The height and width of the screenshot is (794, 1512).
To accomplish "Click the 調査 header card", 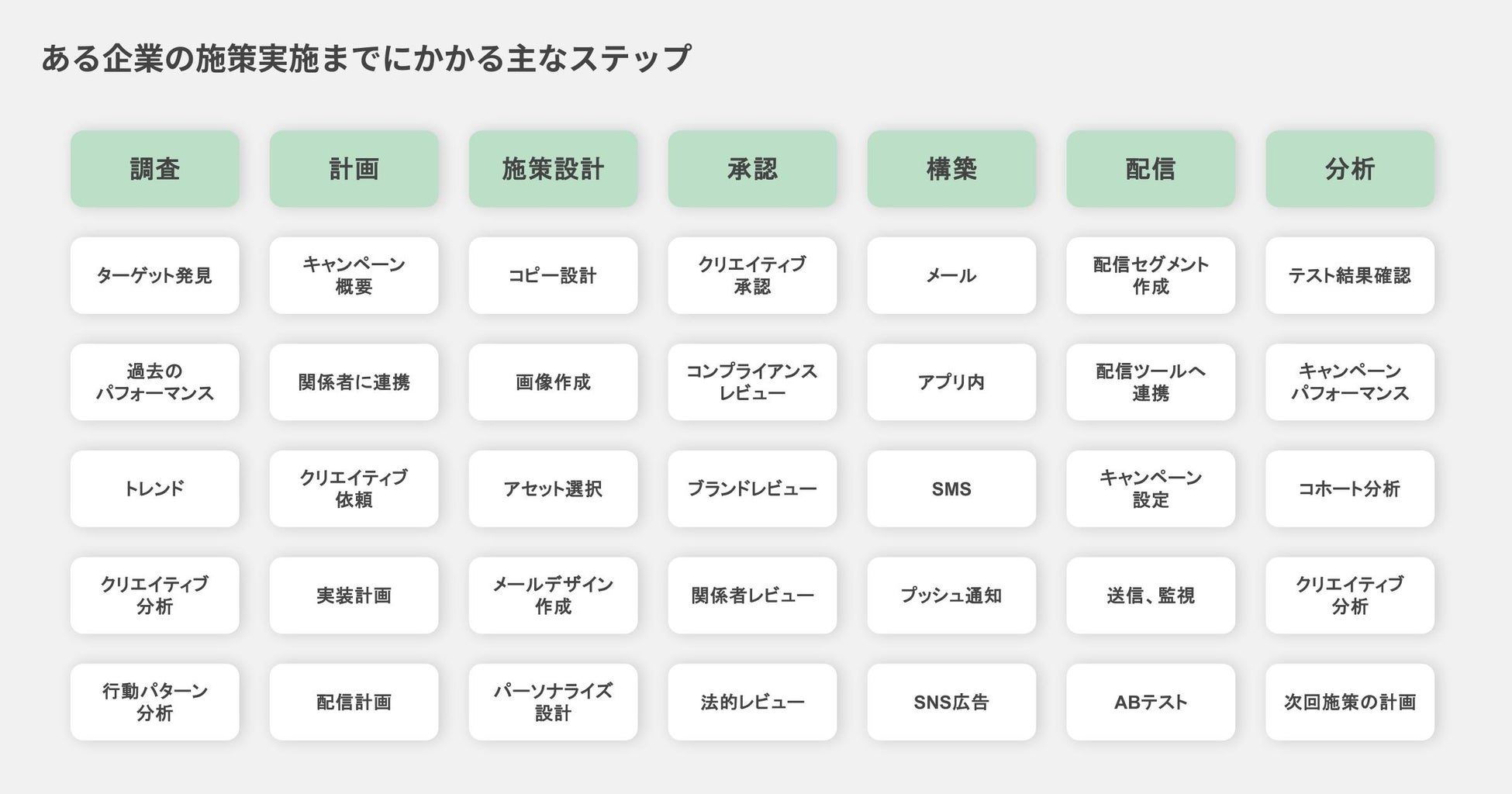I will pos(154,168).
